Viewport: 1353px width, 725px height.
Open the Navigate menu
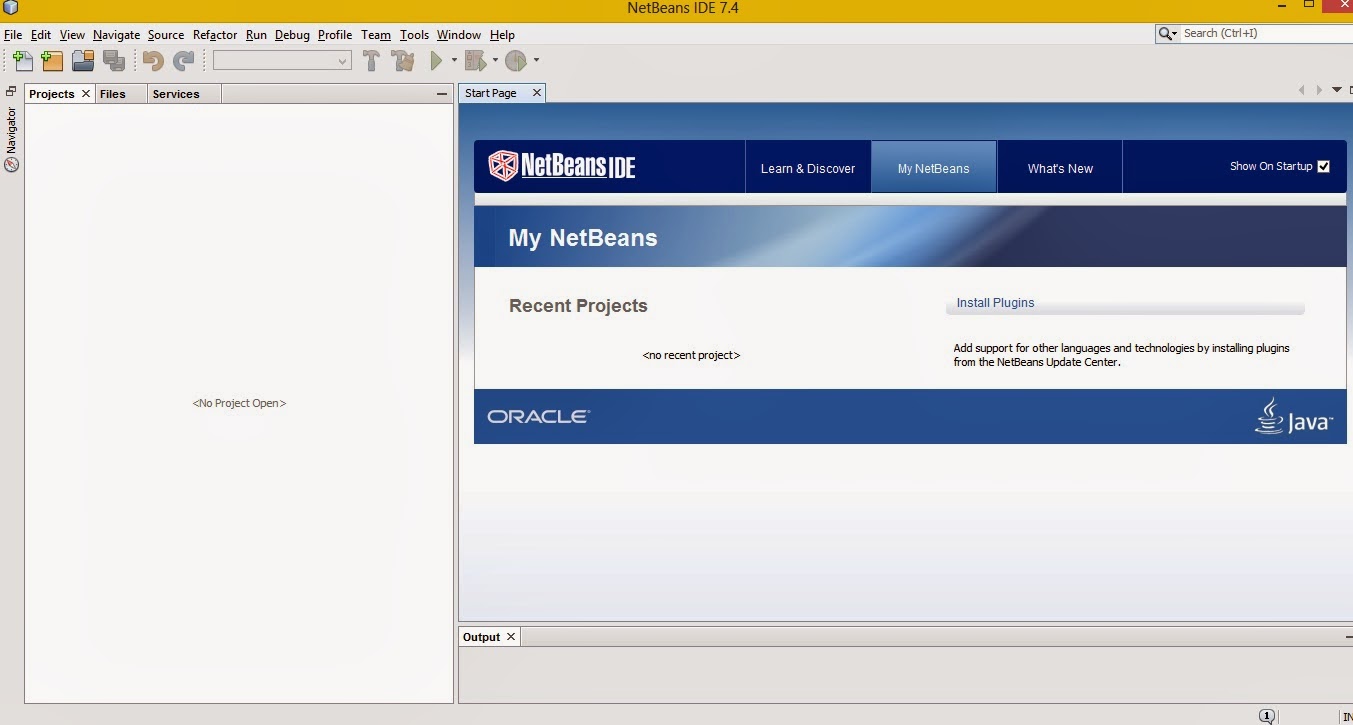116,34
